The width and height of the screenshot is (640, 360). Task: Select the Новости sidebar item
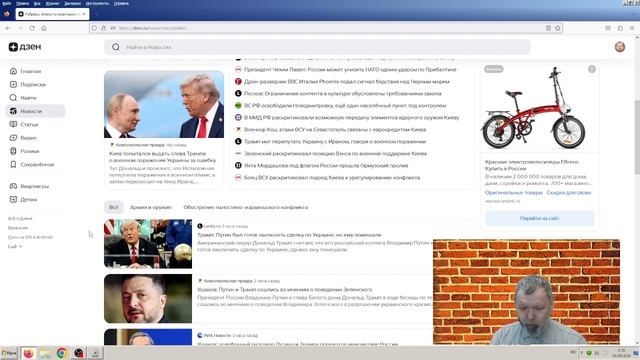coord(35,111)
